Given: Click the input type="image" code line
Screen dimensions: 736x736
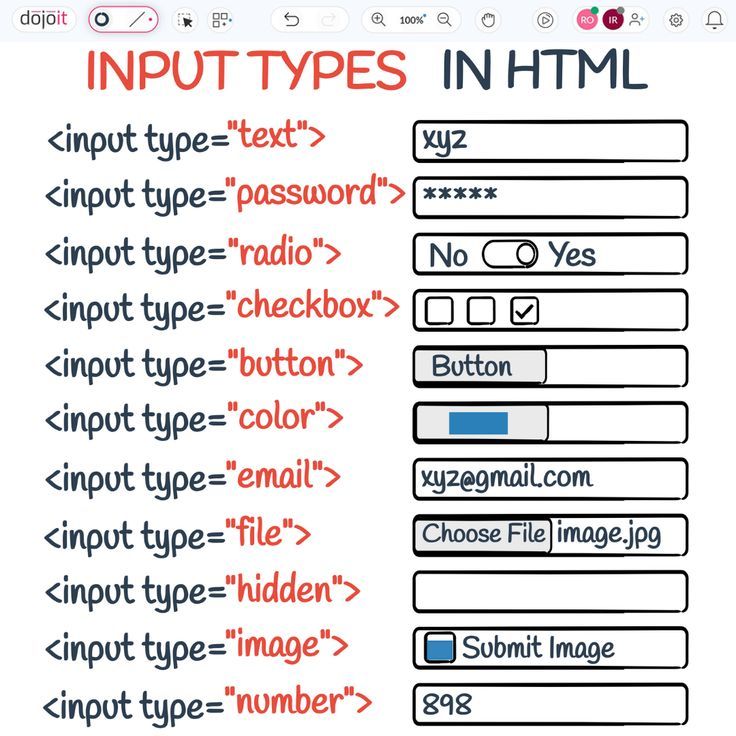Looking at the screenshot, I should (x=196, y=648).
